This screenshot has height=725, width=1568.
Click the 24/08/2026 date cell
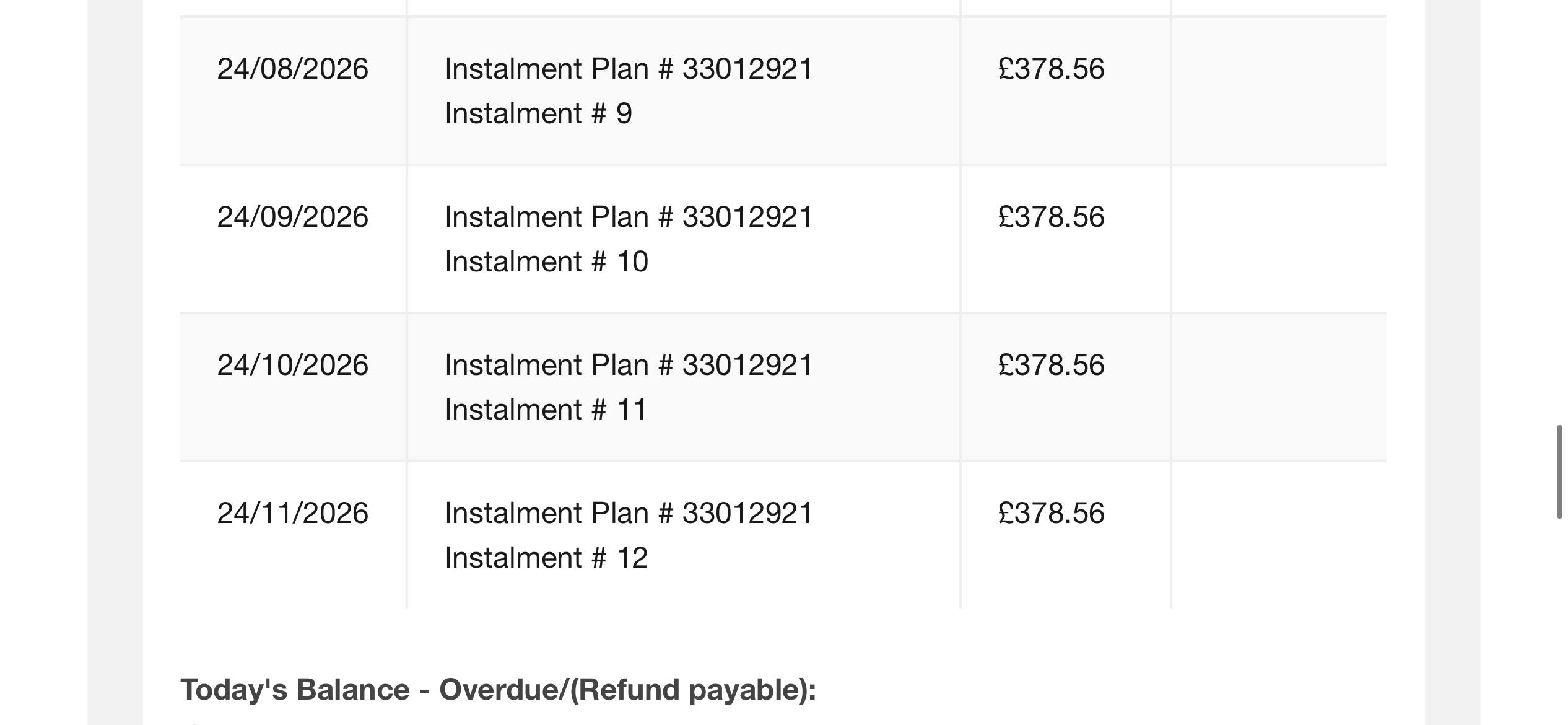click(292, 68)
